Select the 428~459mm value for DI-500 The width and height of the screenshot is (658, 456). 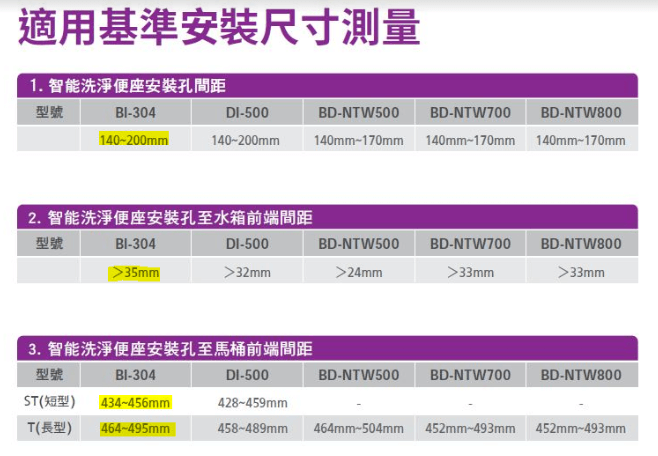coord(253,403)
